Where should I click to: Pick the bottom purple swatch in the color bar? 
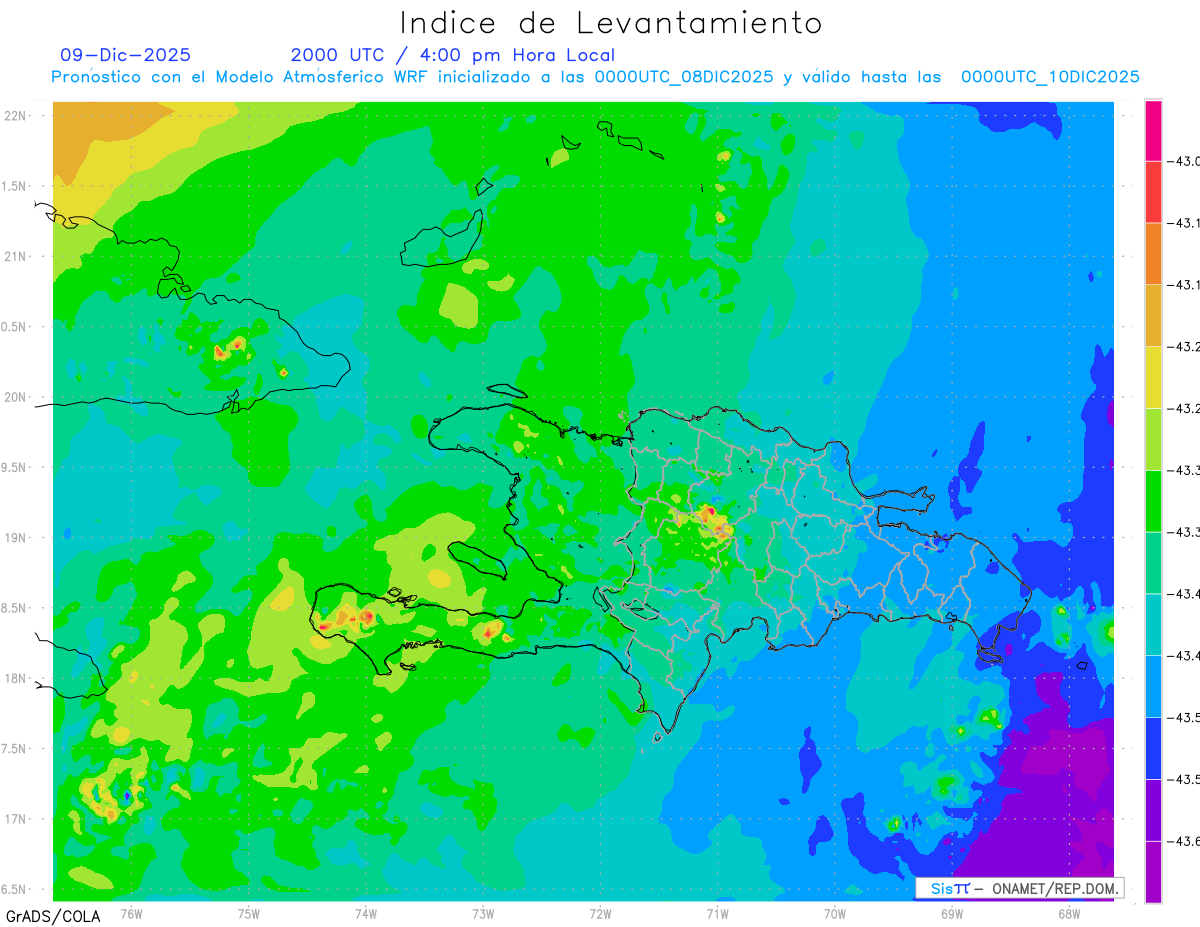coord(1153,872)
